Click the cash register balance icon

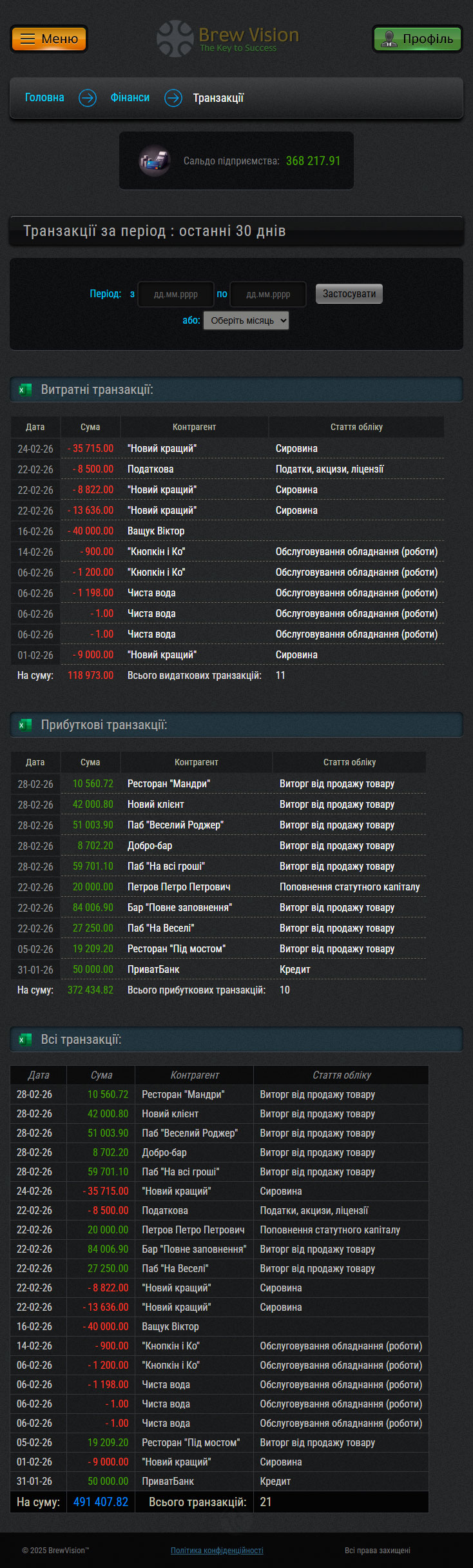coord(155,161)
